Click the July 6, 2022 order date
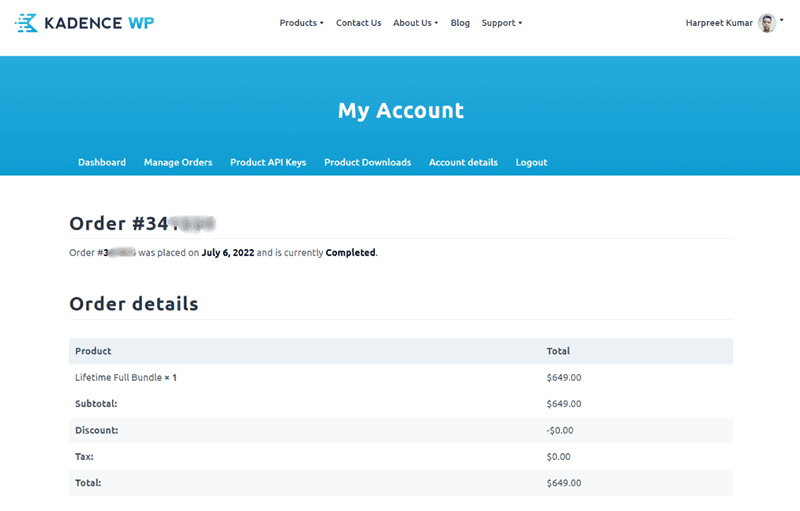Screen dimensions: 800x511 pyautogui.click(x=228, y=253)
